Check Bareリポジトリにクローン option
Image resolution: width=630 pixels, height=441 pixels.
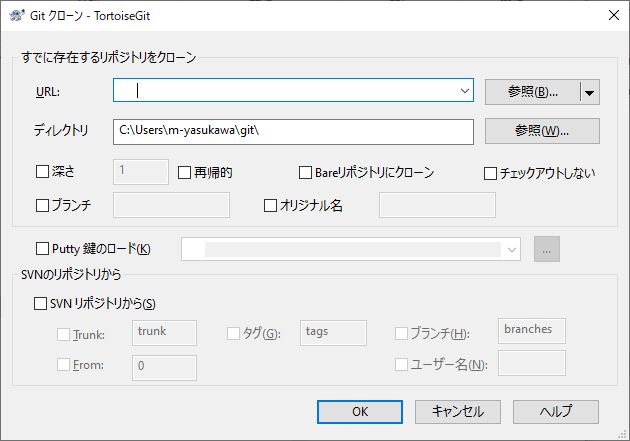305,173
